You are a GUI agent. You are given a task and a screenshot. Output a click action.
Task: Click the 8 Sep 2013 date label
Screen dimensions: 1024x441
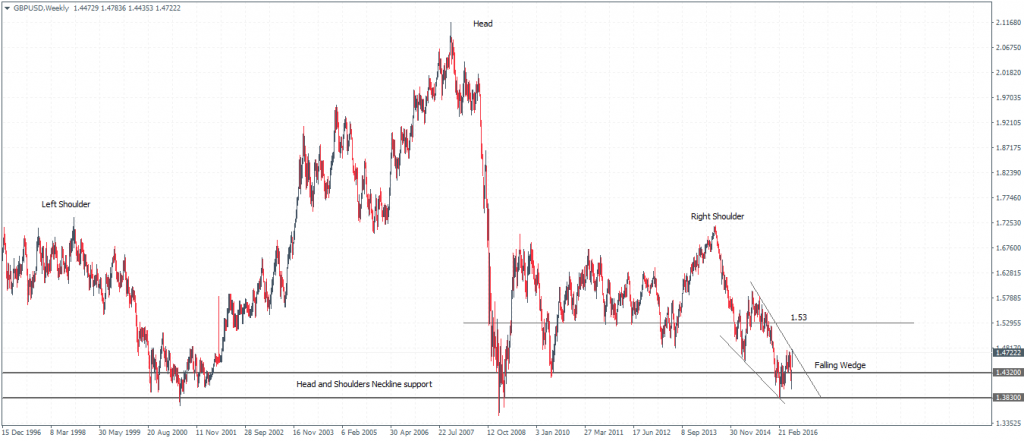pyautogui.click(x=700, y=433)
